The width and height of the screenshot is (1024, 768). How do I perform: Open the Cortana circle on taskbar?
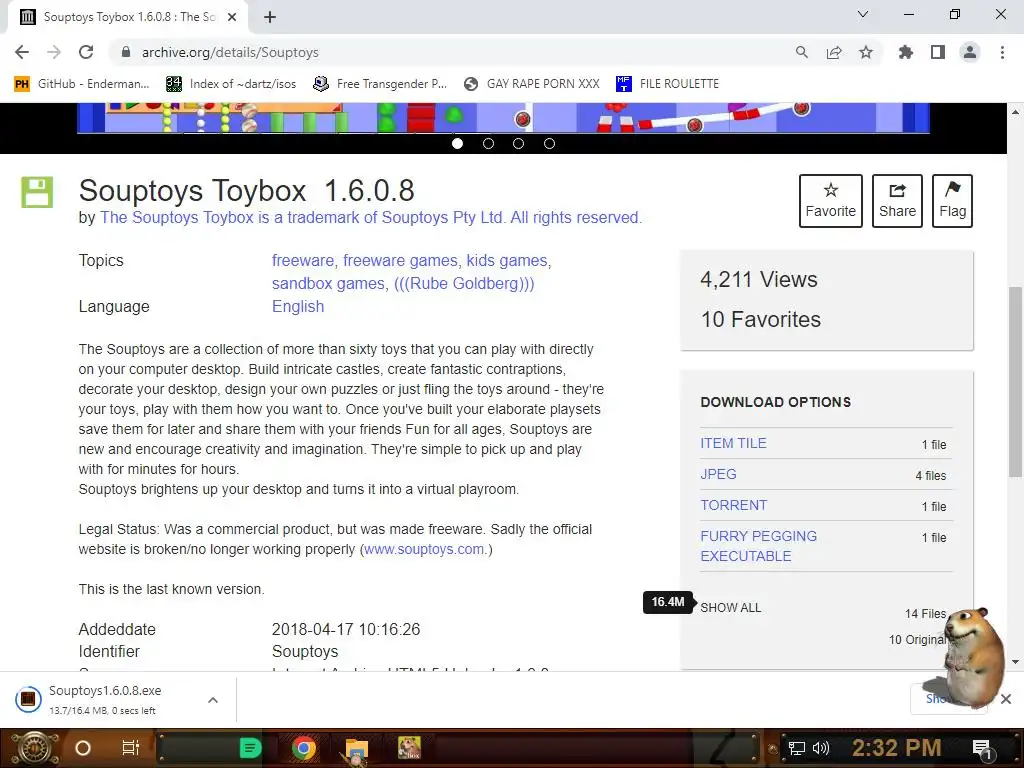click(83, 748)
